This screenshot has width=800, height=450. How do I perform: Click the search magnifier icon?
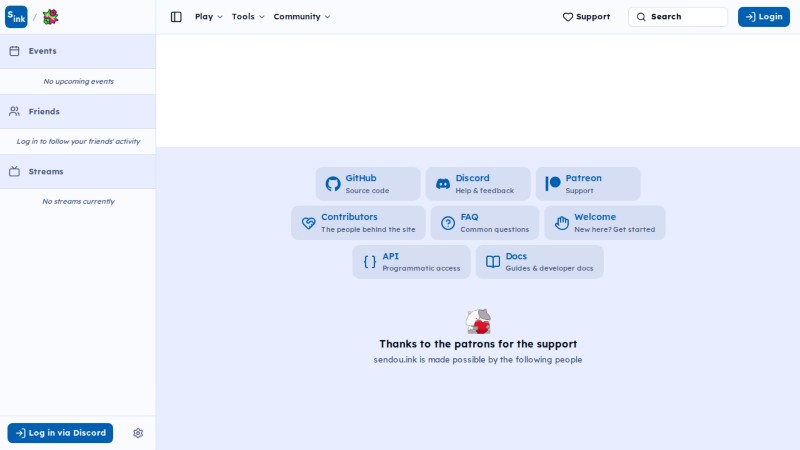click(641, 17)
